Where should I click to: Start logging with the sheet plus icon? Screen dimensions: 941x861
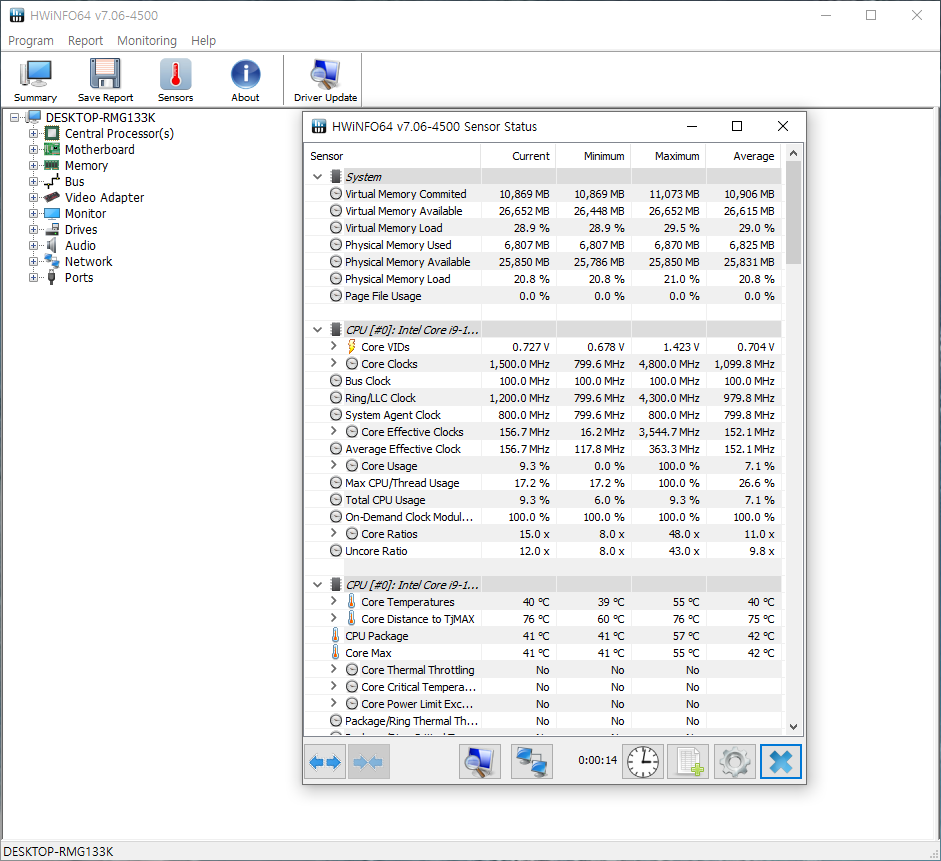[x=689, y=762]
